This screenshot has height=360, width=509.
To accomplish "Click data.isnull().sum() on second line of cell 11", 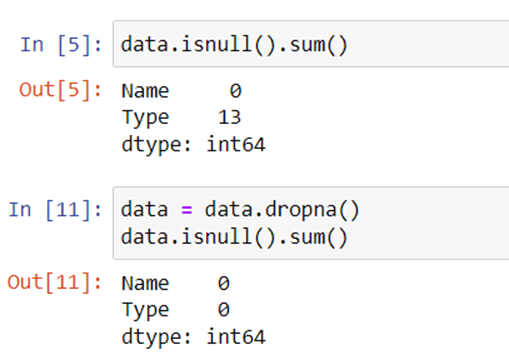I will click(x=234, y=237).
